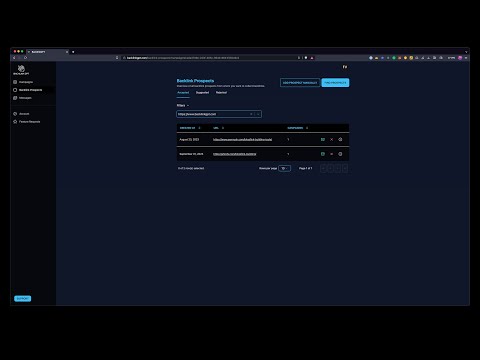Click the Find Prospects button
Image resolution: width=480 pixels, height=360 pixels.
tap(335, 83)
